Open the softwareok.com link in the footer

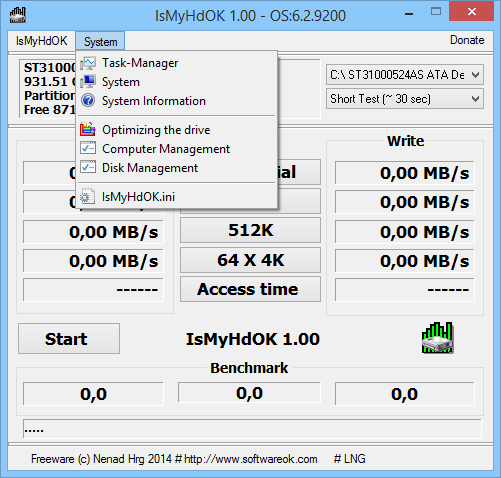[x=251, y=459]
